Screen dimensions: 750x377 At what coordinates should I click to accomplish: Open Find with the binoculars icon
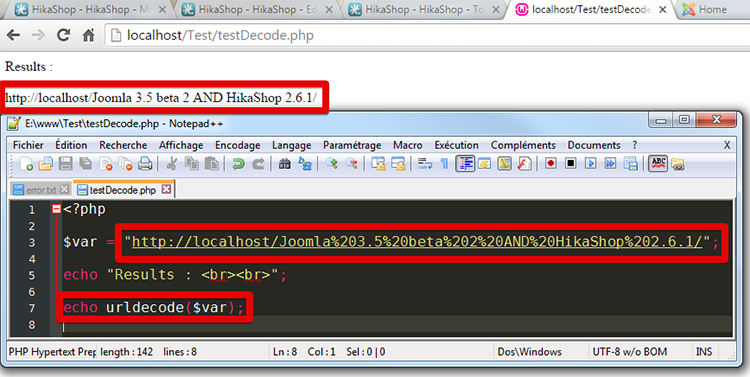285,164
